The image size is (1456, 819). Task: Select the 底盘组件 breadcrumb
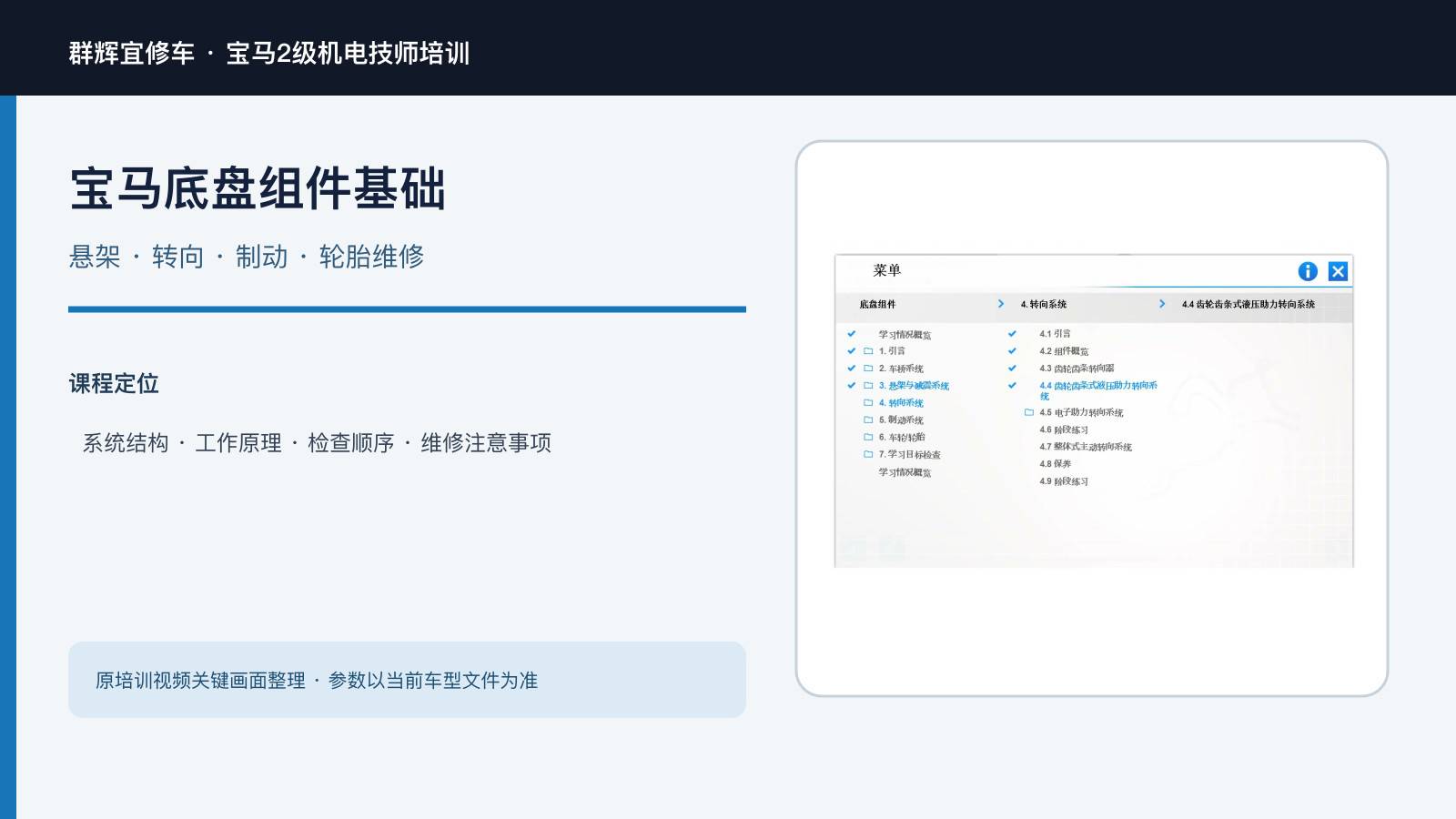(877, 304)
